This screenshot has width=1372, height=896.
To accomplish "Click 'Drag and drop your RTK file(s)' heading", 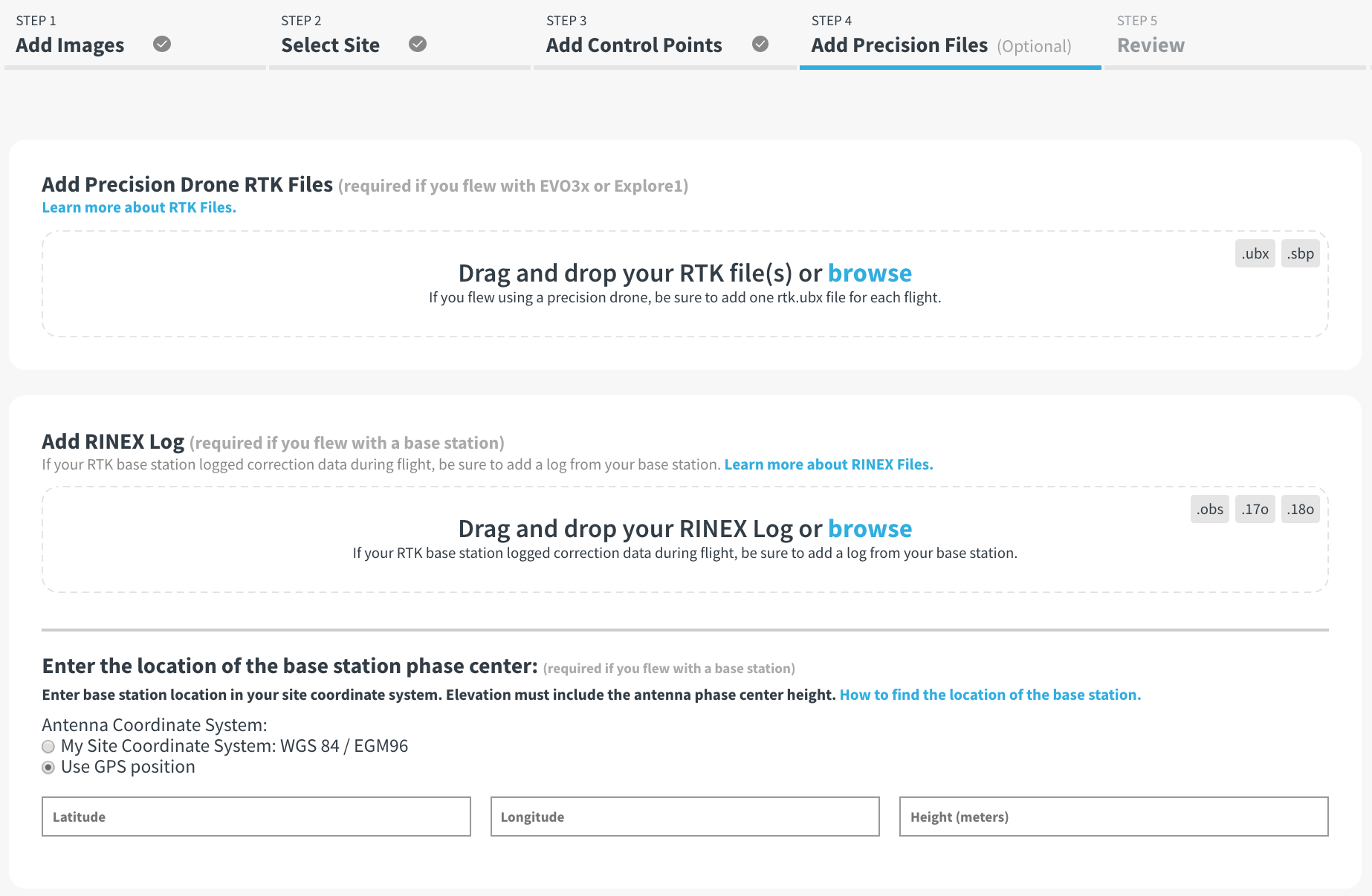I will [x=625, y=273].
